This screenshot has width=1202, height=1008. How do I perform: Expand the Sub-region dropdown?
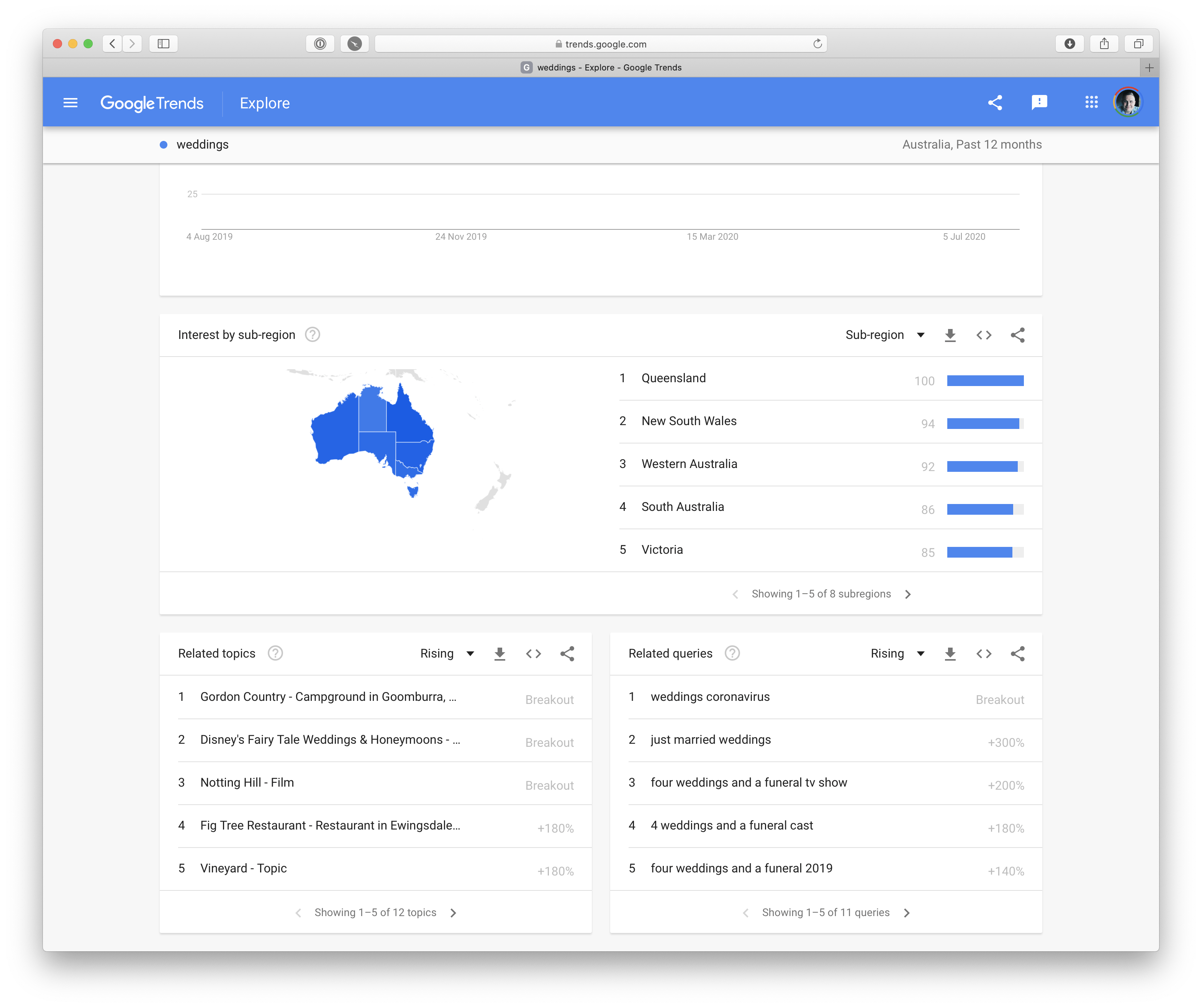pyautogui.click(x=884, y=335)
